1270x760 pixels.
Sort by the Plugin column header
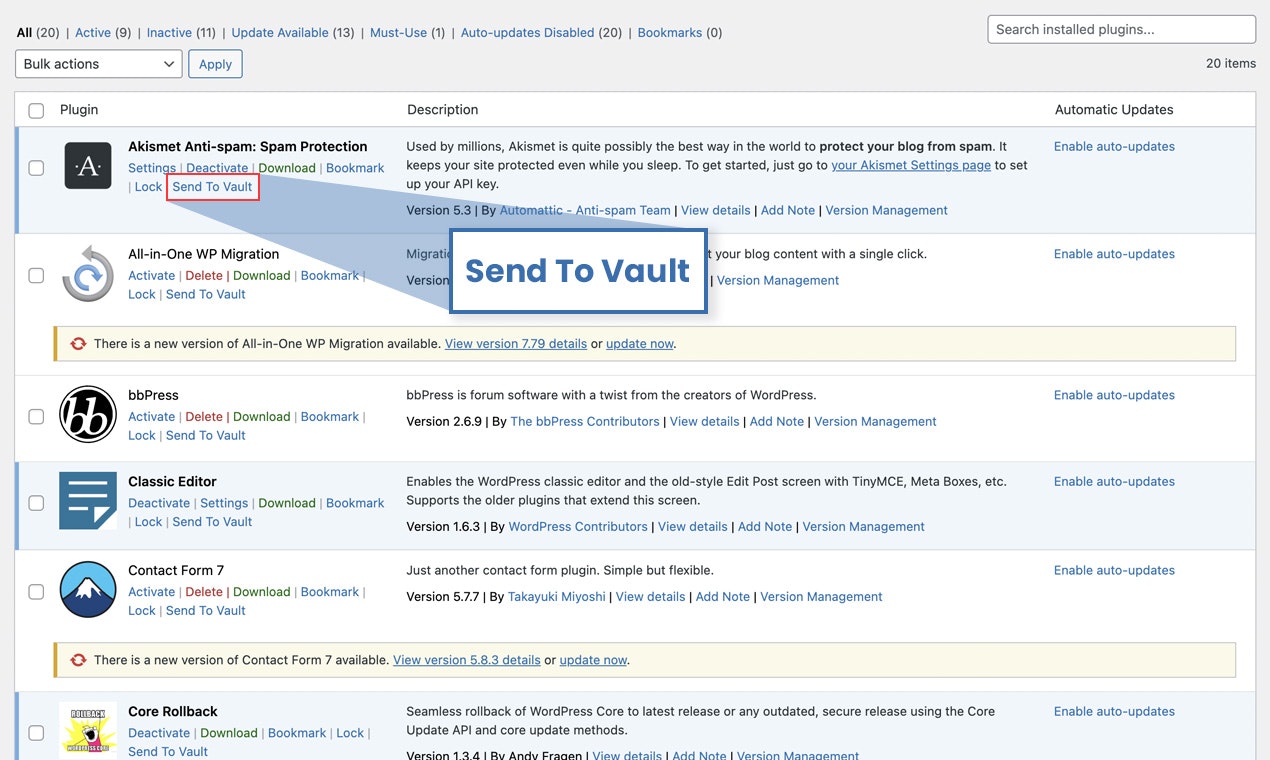point(79,110)
